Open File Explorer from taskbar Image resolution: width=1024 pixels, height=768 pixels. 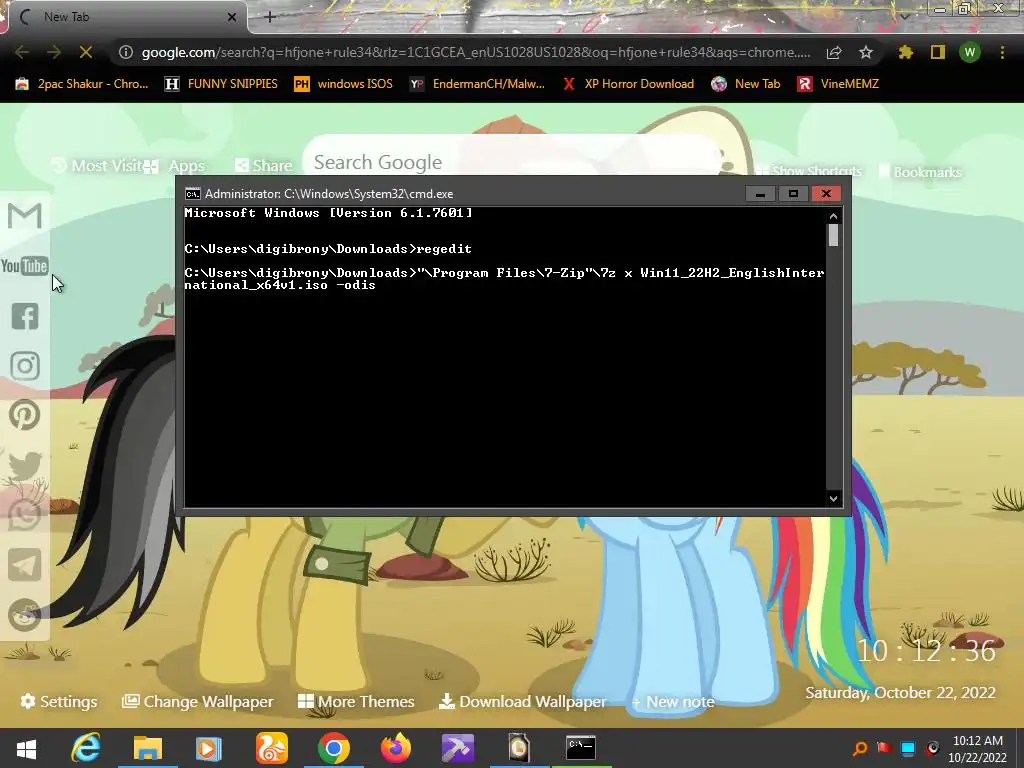point(148,748)
